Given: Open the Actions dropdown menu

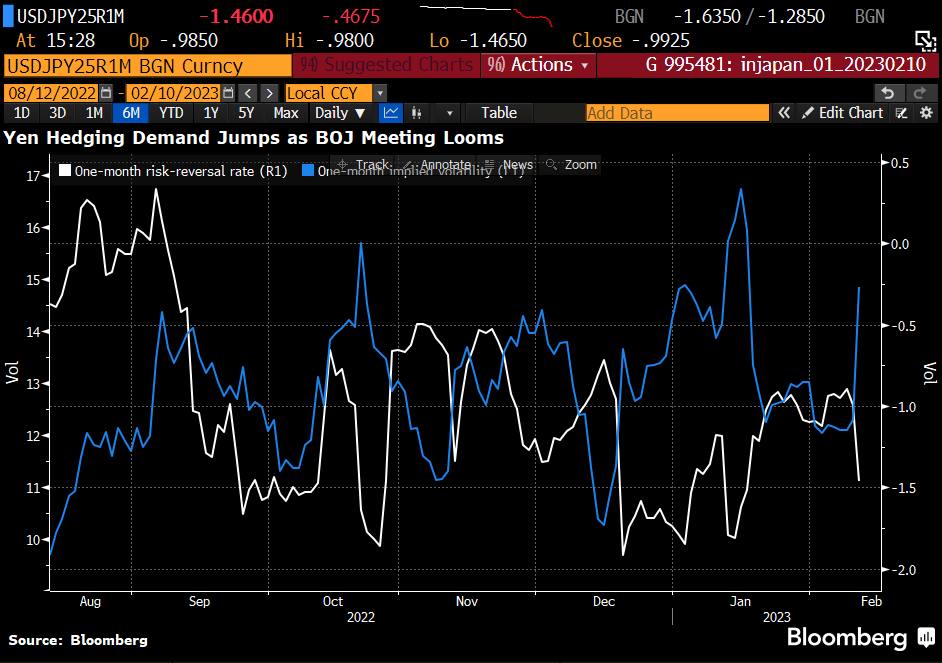Looking at the screenshot, I should pyautogui.click(x=538, y=65).
